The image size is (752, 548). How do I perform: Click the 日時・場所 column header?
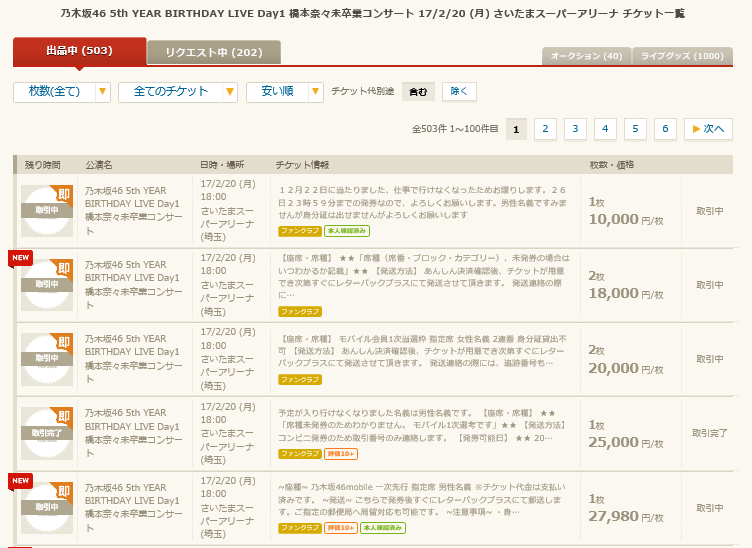(x=222, y=165)
